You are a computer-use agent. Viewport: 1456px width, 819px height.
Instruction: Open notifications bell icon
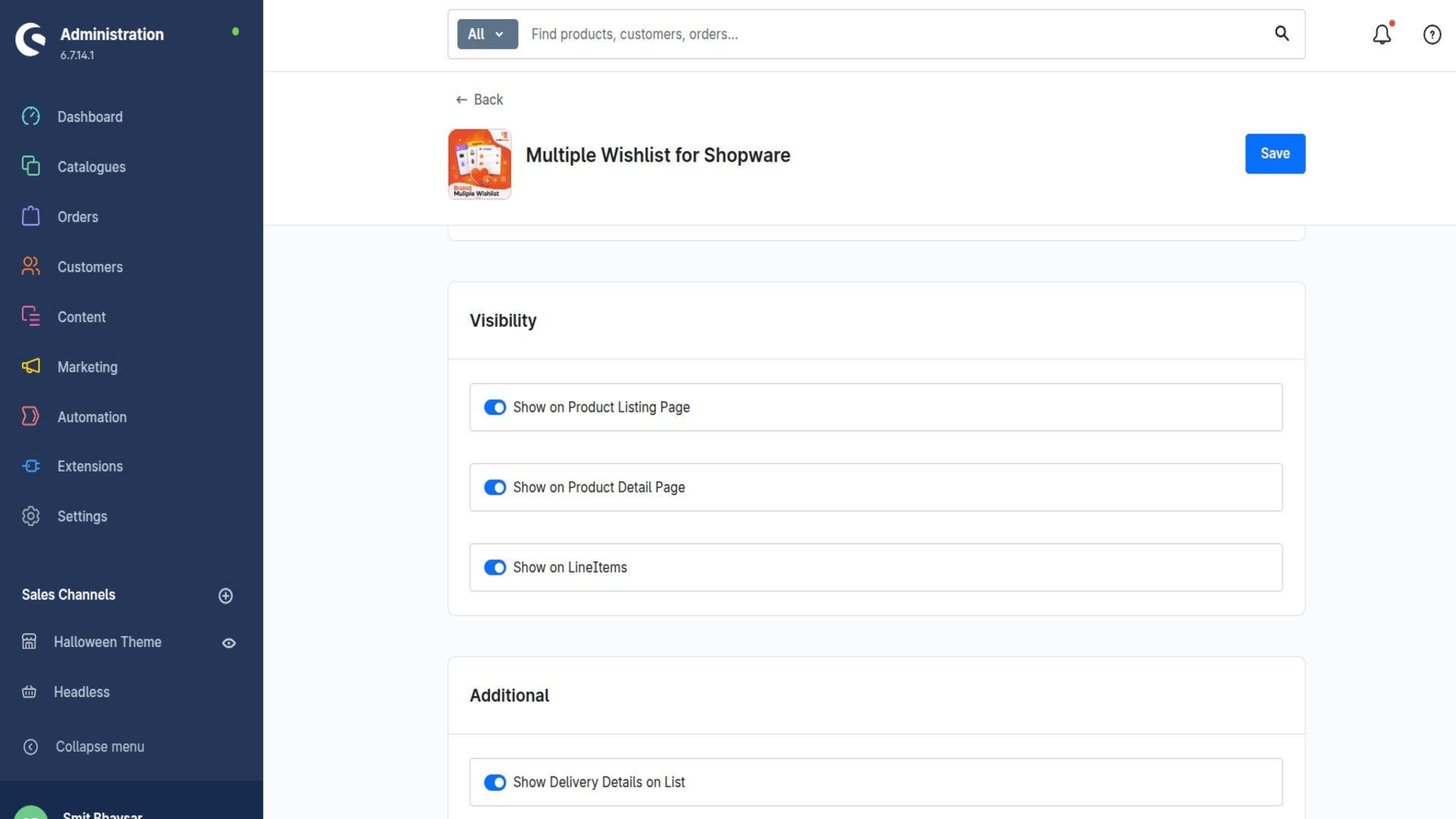tap(1382, 34)
